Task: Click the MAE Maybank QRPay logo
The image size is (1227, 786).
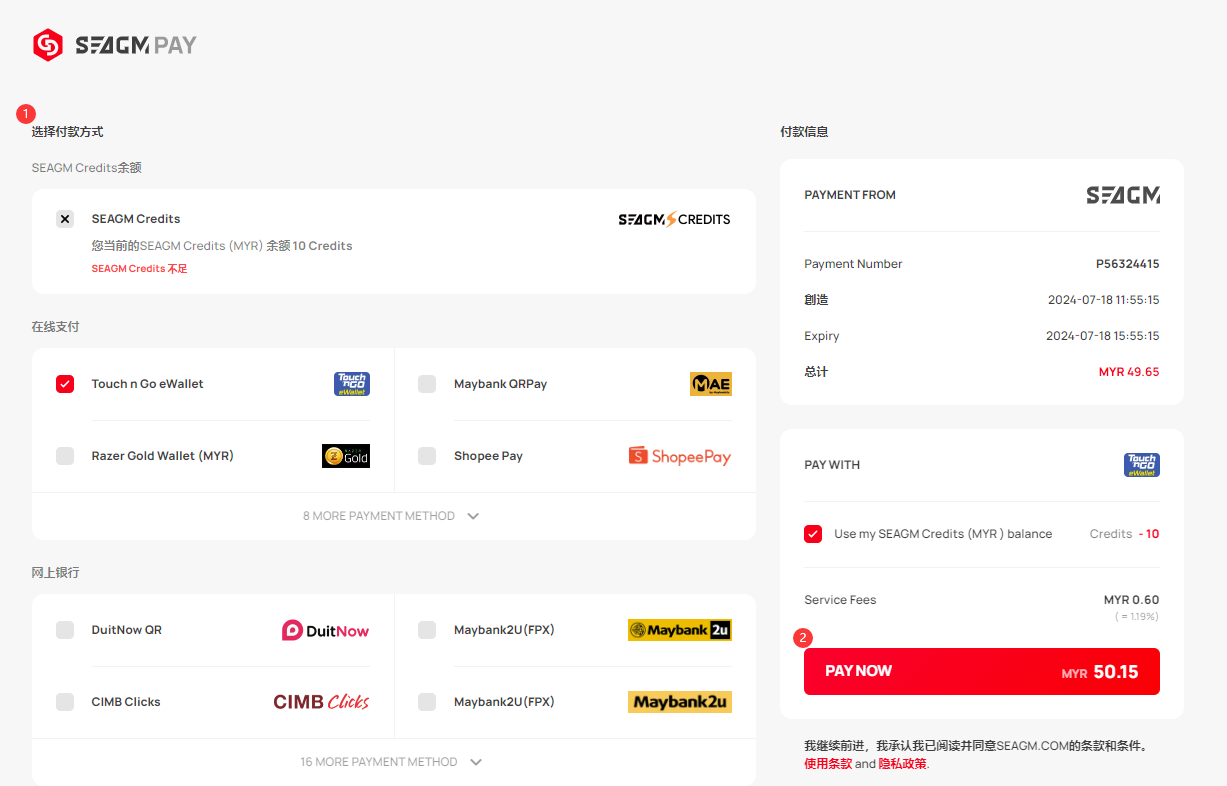Action: (711, 384)
